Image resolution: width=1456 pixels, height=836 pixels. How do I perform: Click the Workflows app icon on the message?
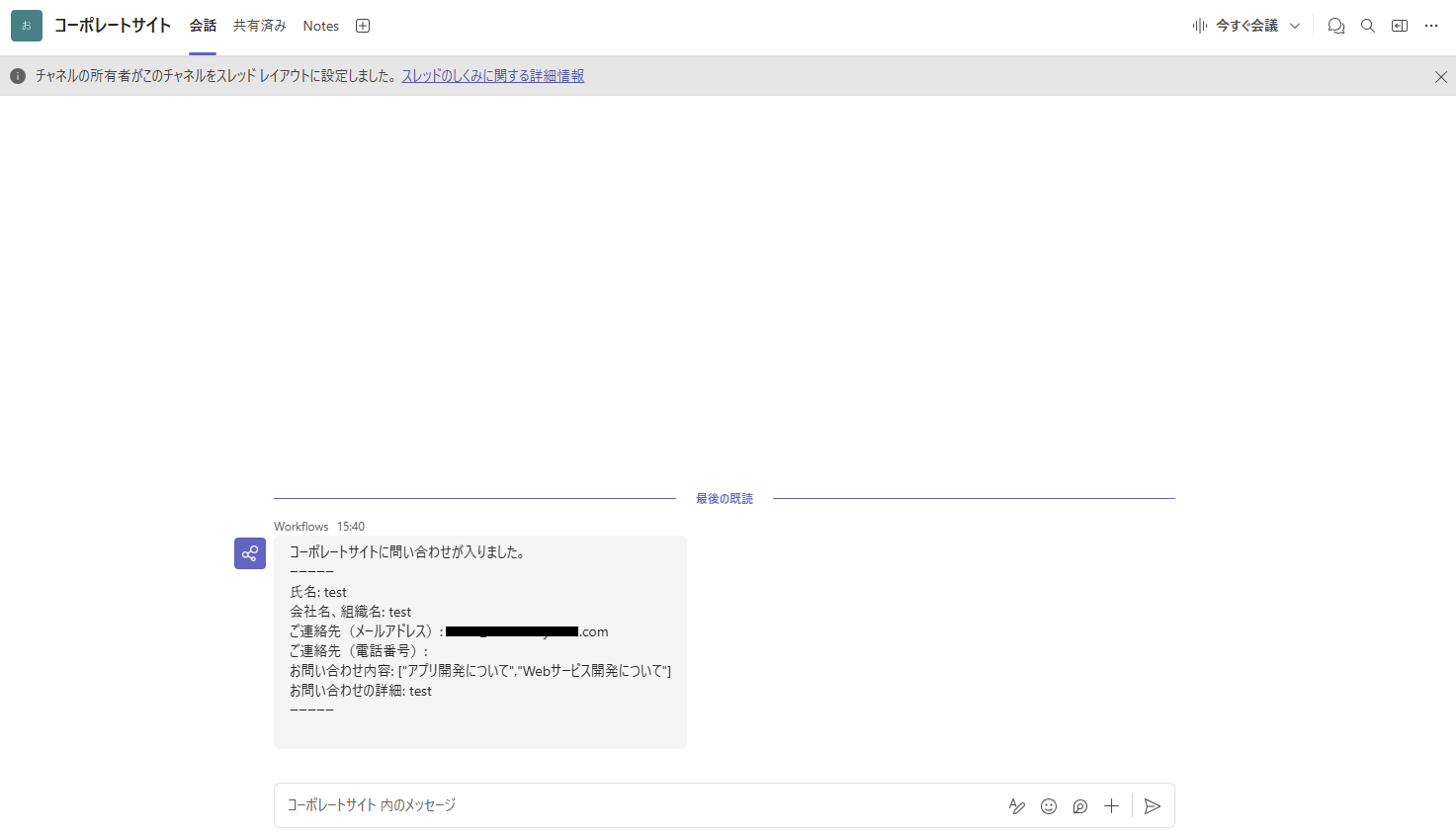(x=249, y=552)
